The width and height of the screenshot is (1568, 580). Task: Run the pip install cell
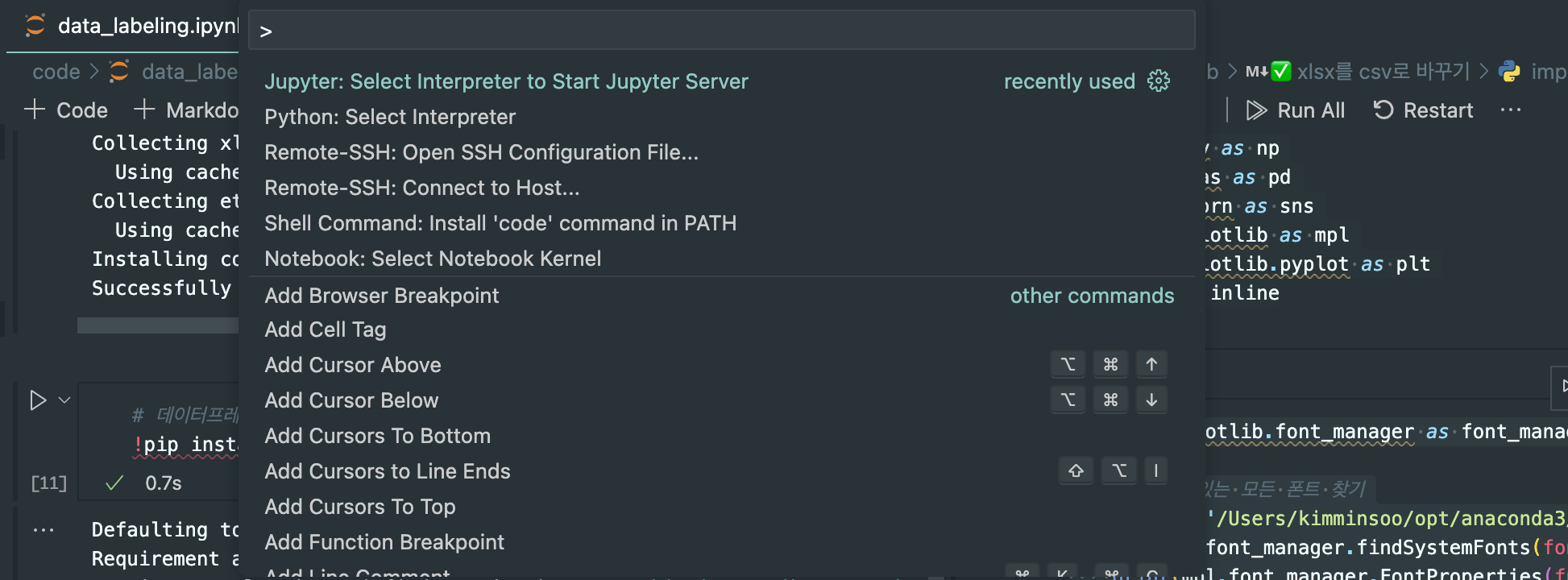click(38, 400)
